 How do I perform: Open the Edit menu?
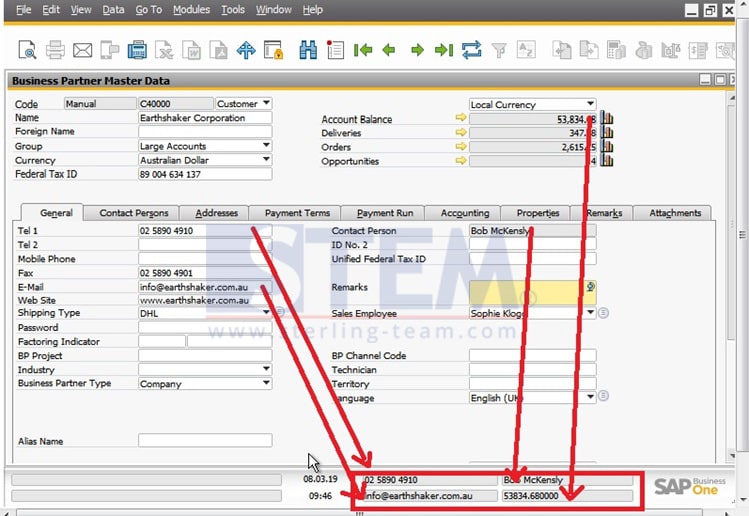coord(51,10)
